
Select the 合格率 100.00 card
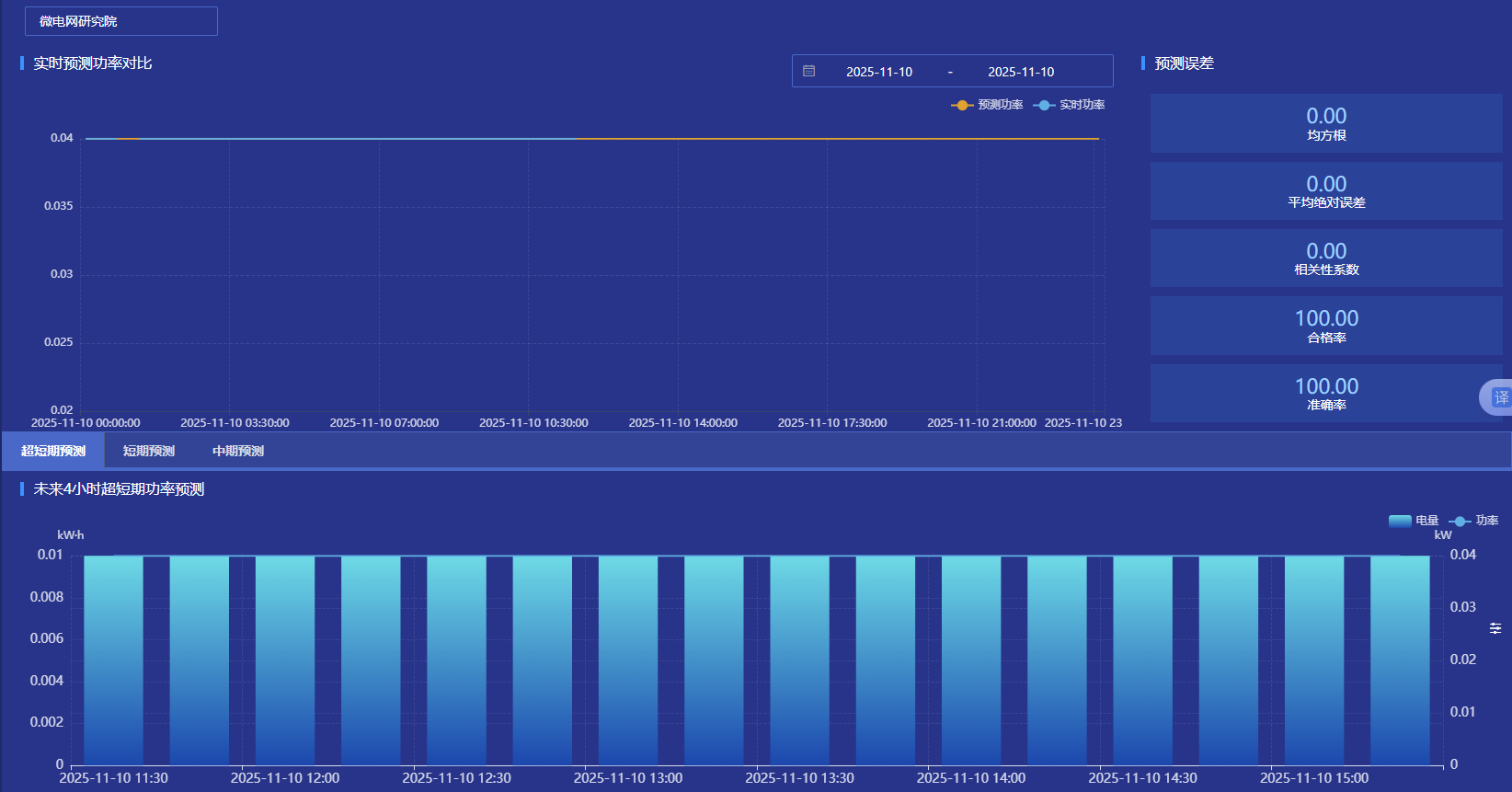(x=1326, y=326)
